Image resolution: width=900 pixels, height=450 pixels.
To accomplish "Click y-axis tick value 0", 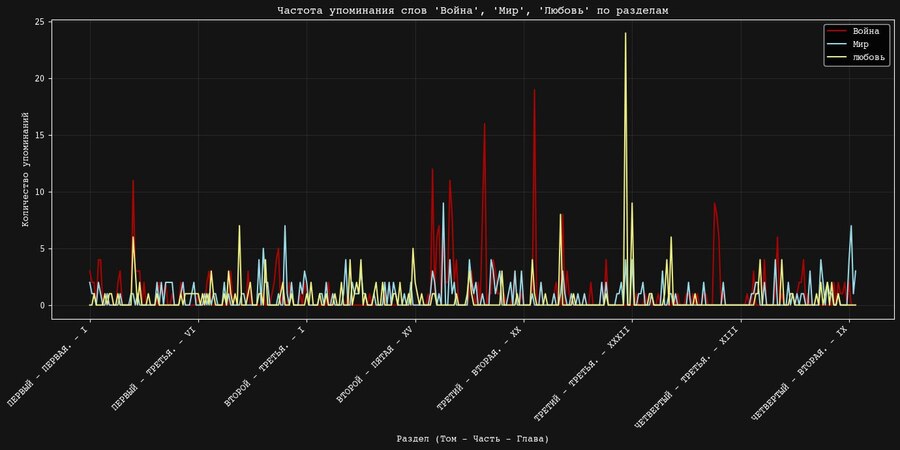I will (x=43, y=306).
